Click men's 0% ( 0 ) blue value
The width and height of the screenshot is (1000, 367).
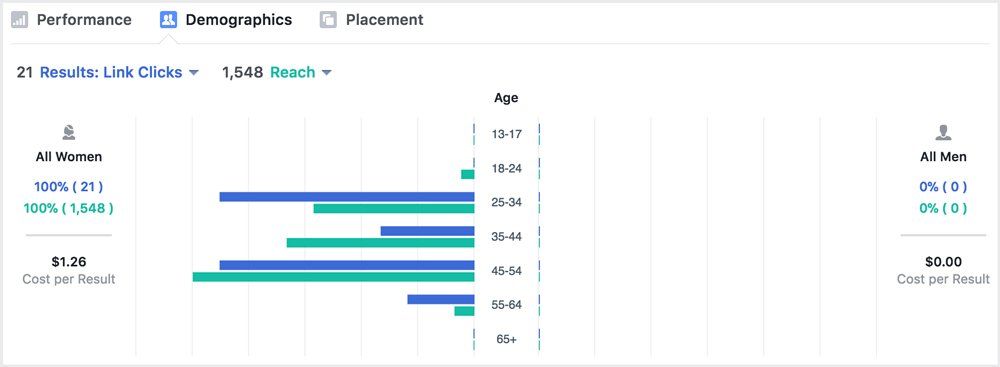pos(943,187)
